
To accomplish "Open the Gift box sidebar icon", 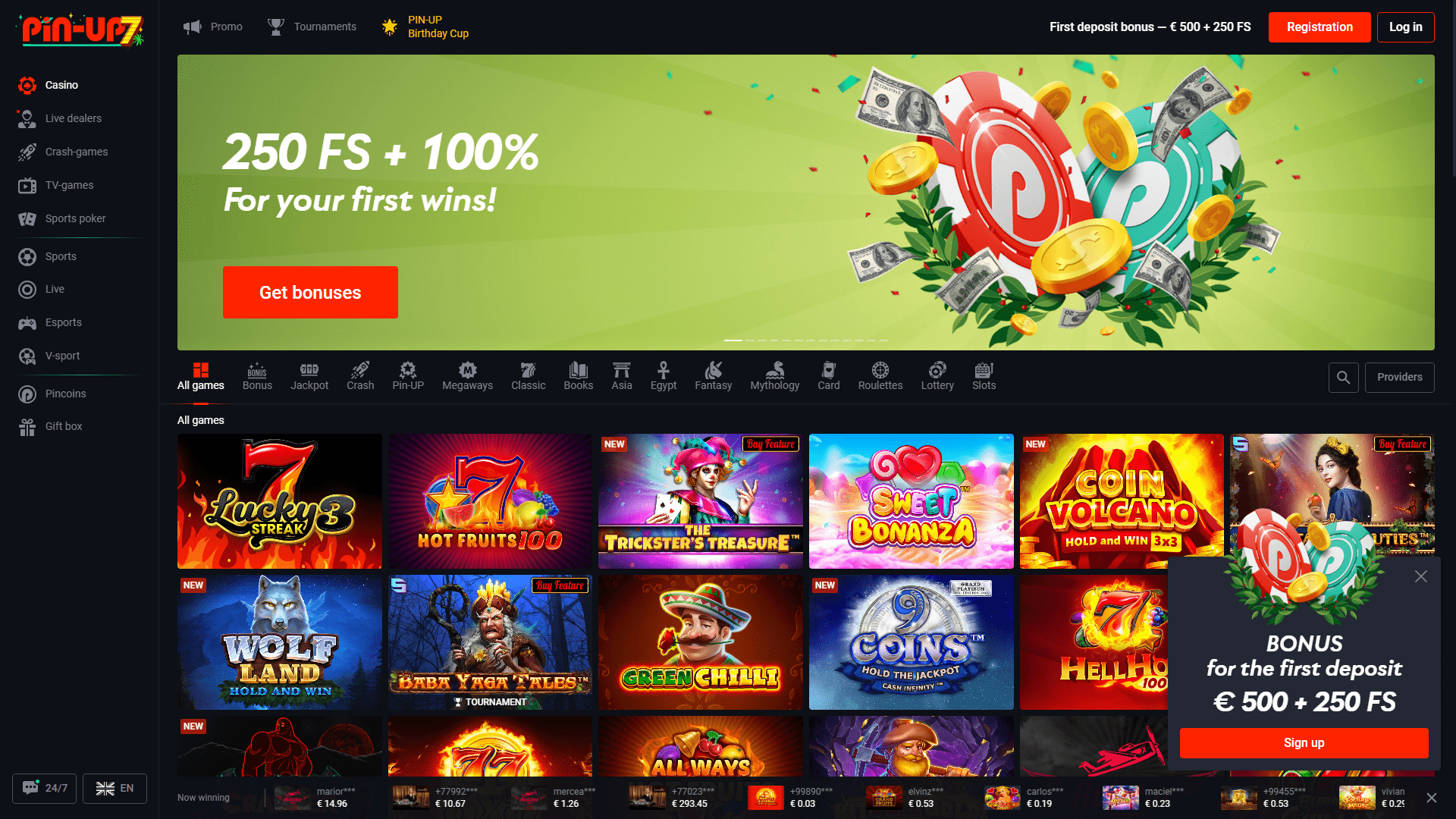I will (27, 427).
